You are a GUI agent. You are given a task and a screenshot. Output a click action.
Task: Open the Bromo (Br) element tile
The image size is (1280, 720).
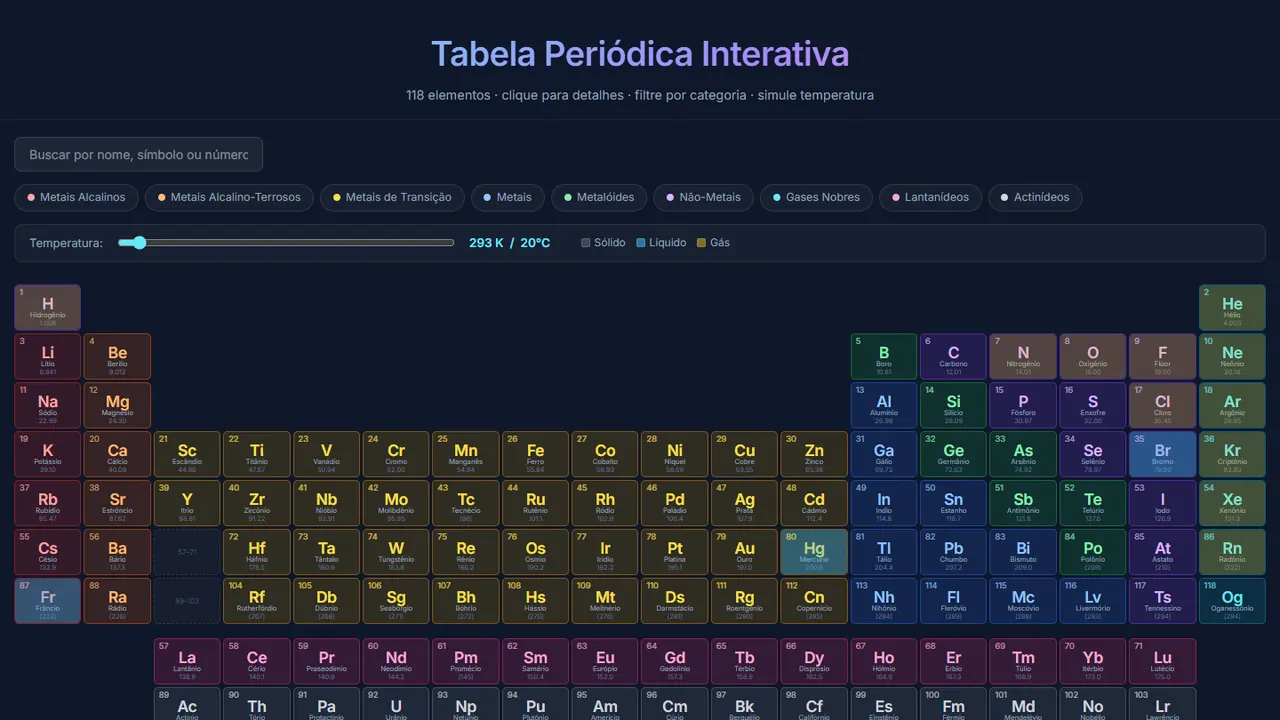pos(1162,455)
